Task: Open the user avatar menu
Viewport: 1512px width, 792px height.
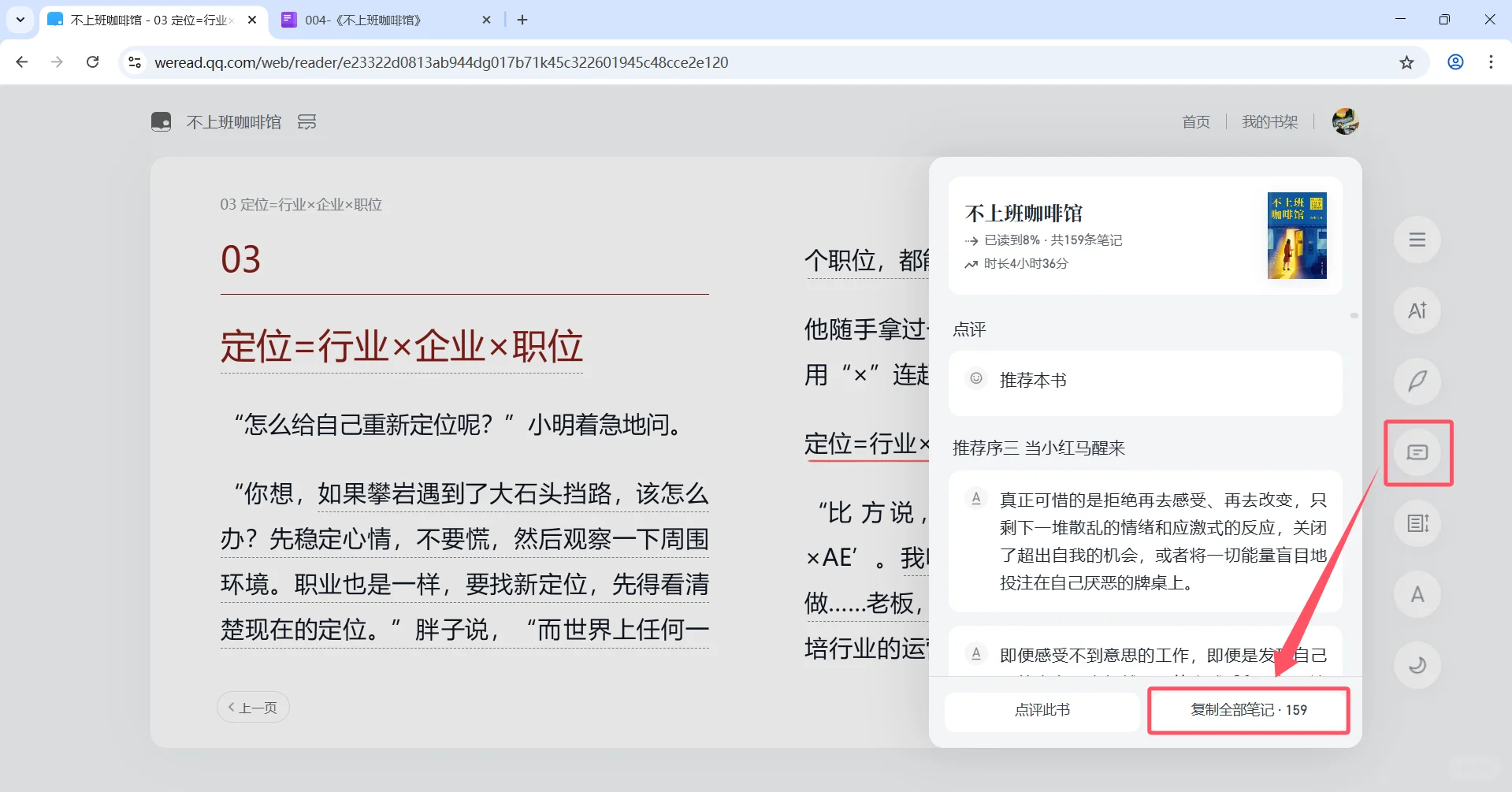Action: click(x=1345, y=121)
